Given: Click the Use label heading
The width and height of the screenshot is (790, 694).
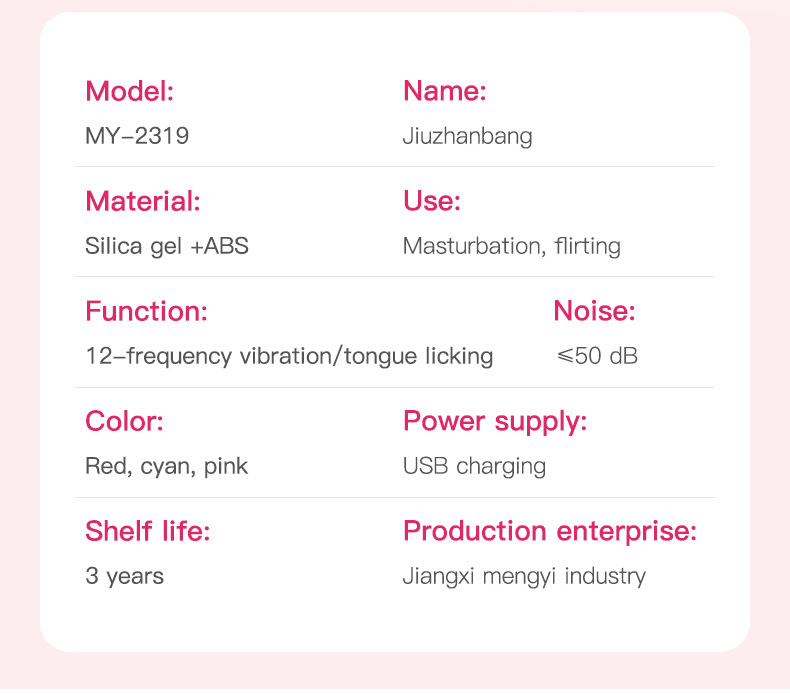Looking at the screenshot, I should point(431,201).
